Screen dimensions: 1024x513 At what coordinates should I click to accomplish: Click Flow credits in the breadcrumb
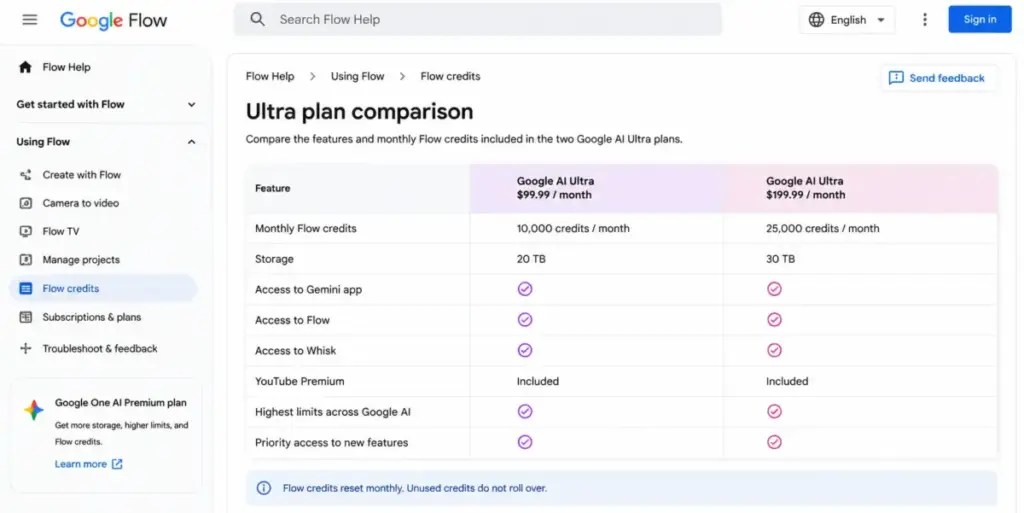(x=451, y=76)
